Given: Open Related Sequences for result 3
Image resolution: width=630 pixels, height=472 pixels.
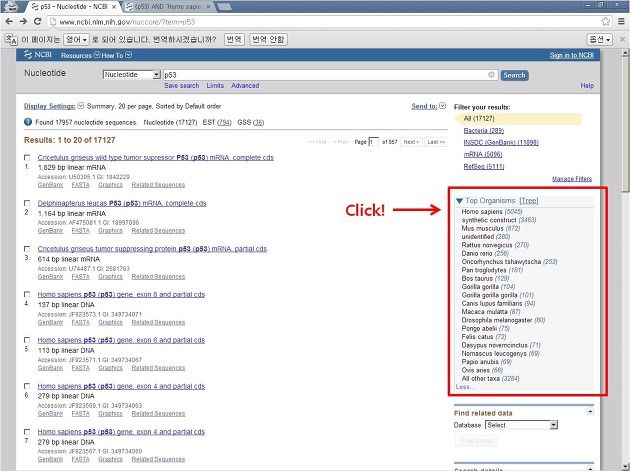Looking at the screenshot, I should click(x=158, y=276).
